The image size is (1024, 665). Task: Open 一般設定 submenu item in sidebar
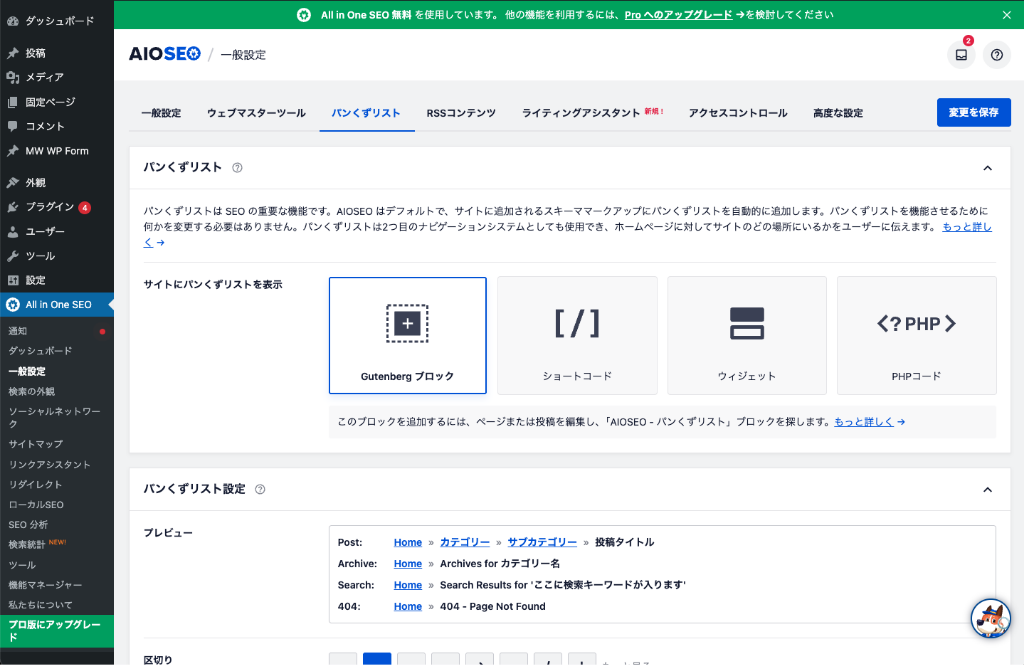57,371
